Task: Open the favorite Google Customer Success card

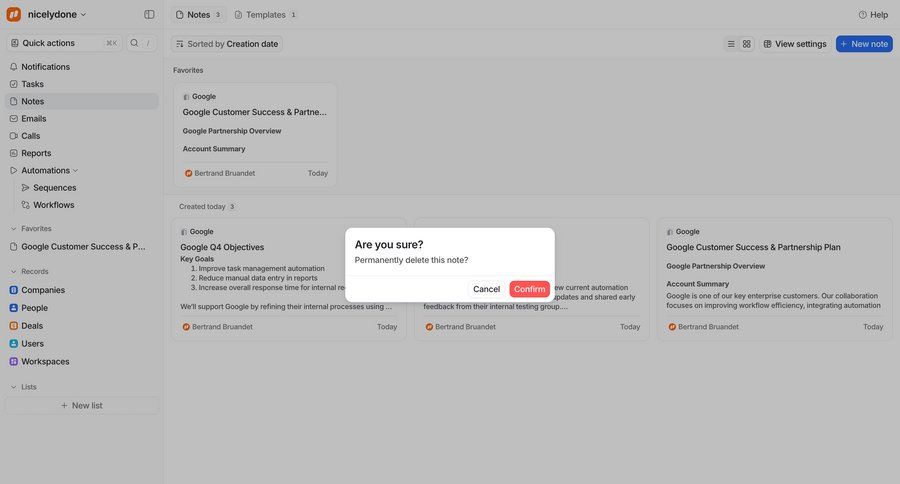Action: pos(255,135)
